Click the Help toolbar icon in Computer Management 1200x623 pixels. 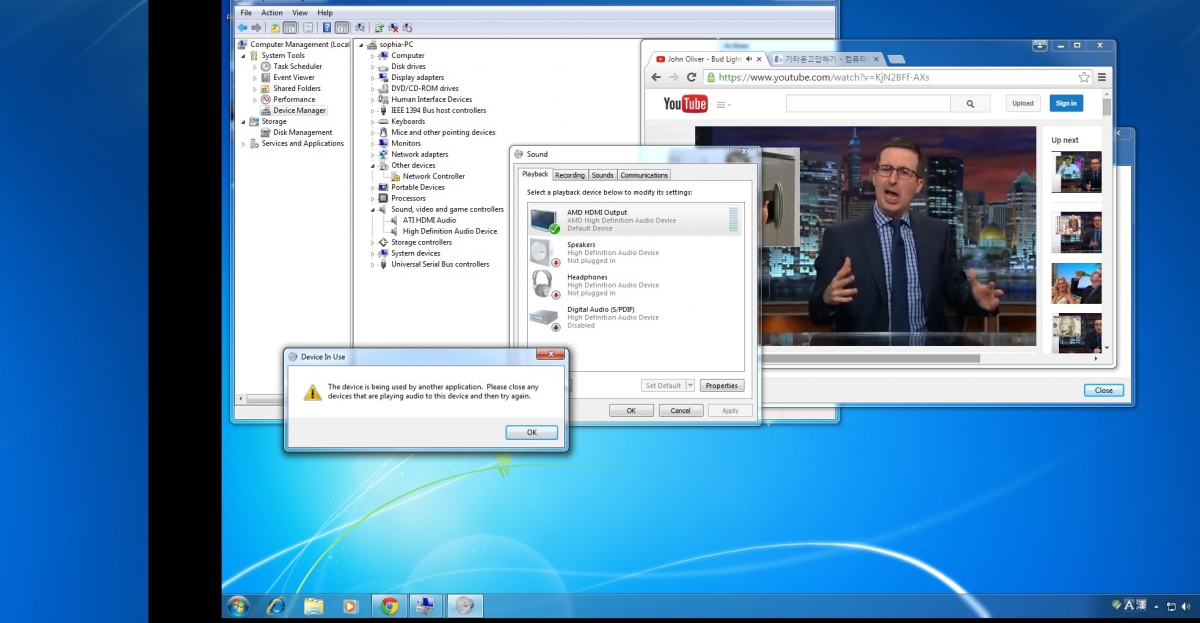click(326, 28)
